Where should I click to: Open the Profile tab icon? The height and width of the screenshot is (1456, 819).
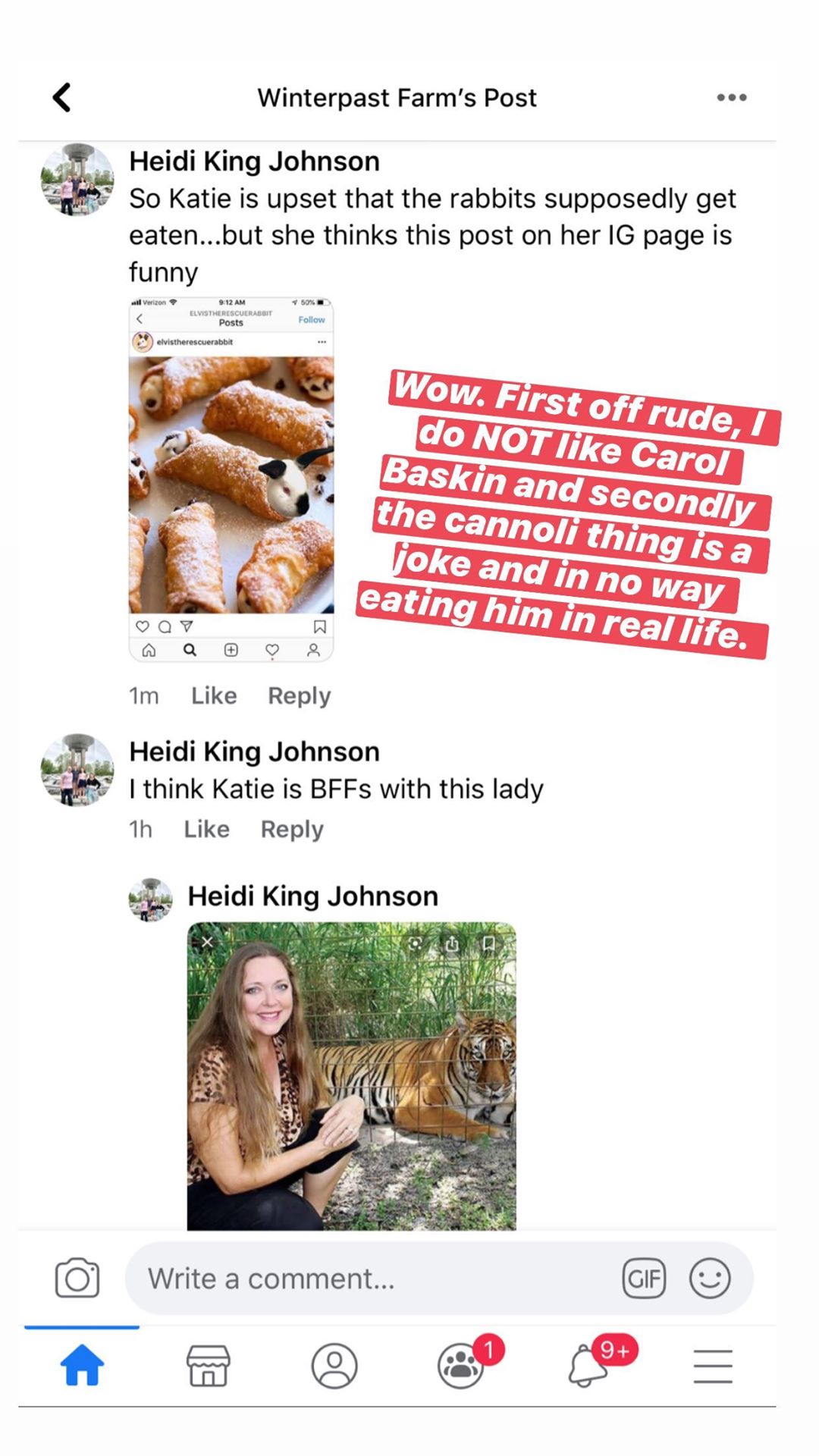click(x=334, y=1365)
